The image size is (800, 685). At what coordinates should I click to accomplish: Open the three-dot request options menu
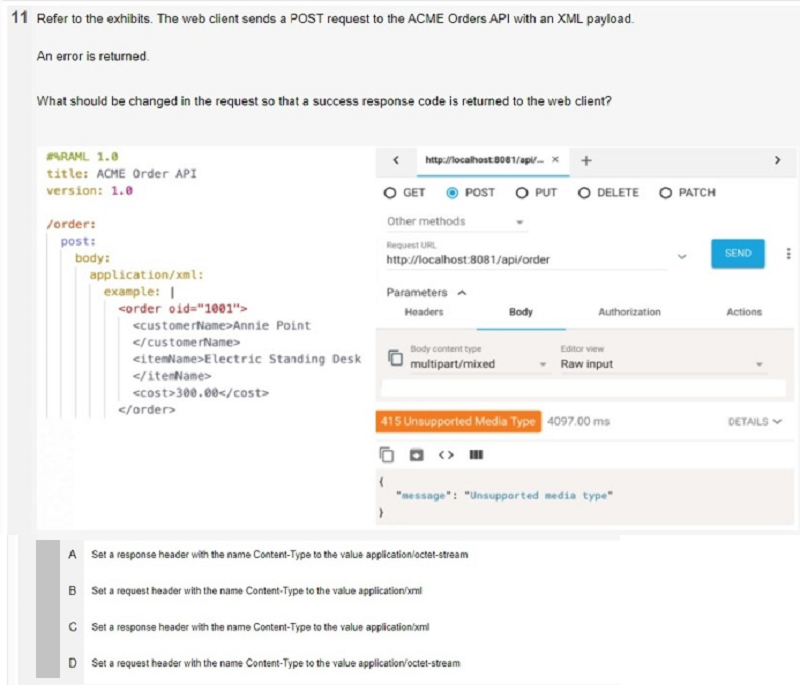pyautogui.click(x=788, y=253)
